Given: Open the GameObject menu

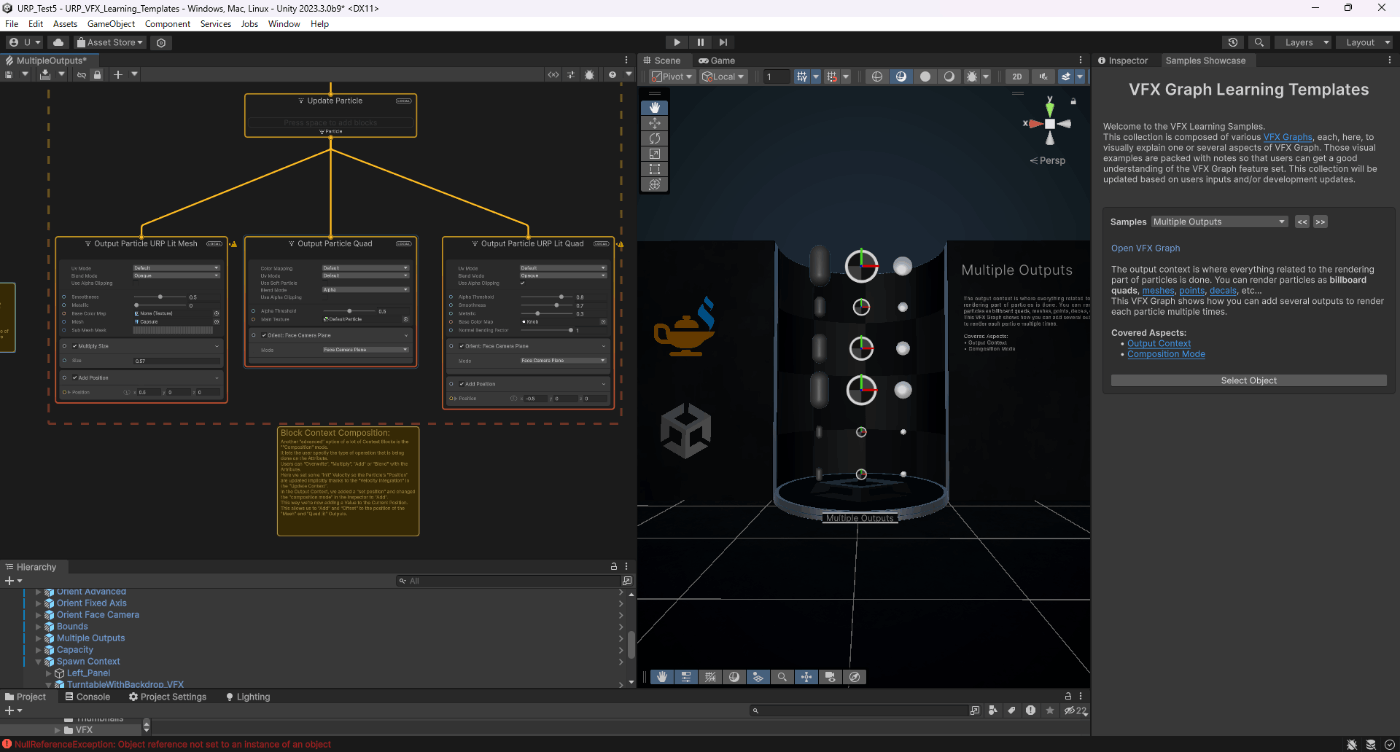Looking at the screenshot, I should click(110, 23).
